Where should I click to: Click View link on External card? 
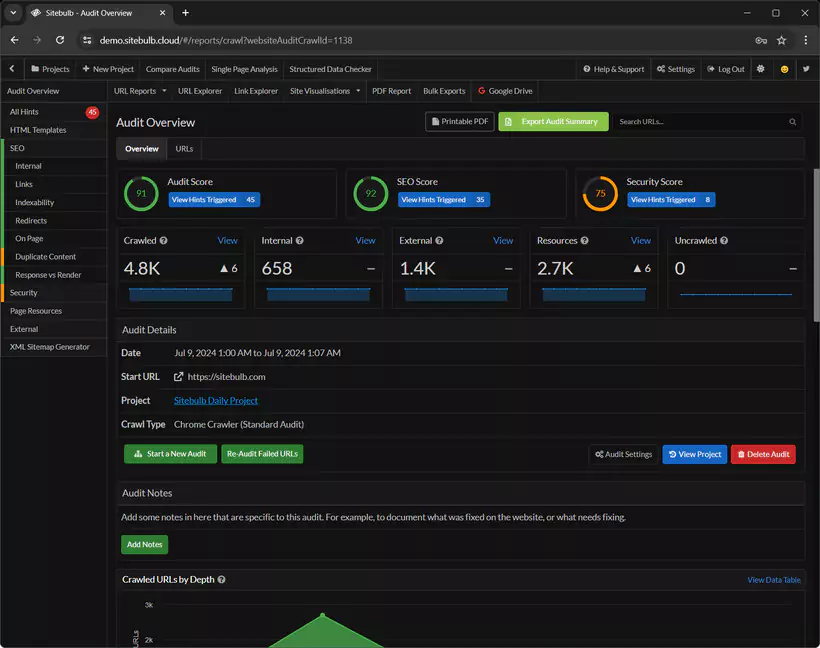point(503,241)
